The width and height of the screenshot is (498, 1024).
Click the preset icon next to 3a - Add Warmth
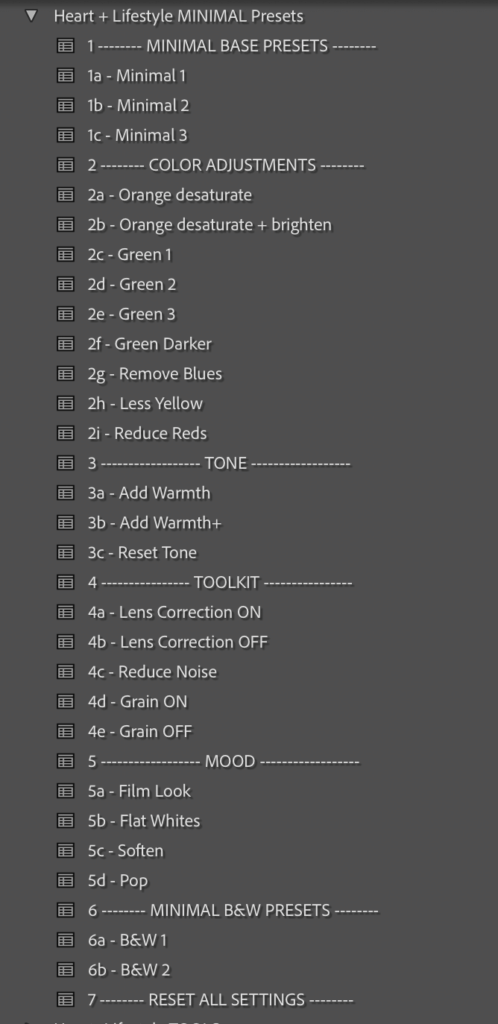[x=65, y=493]
